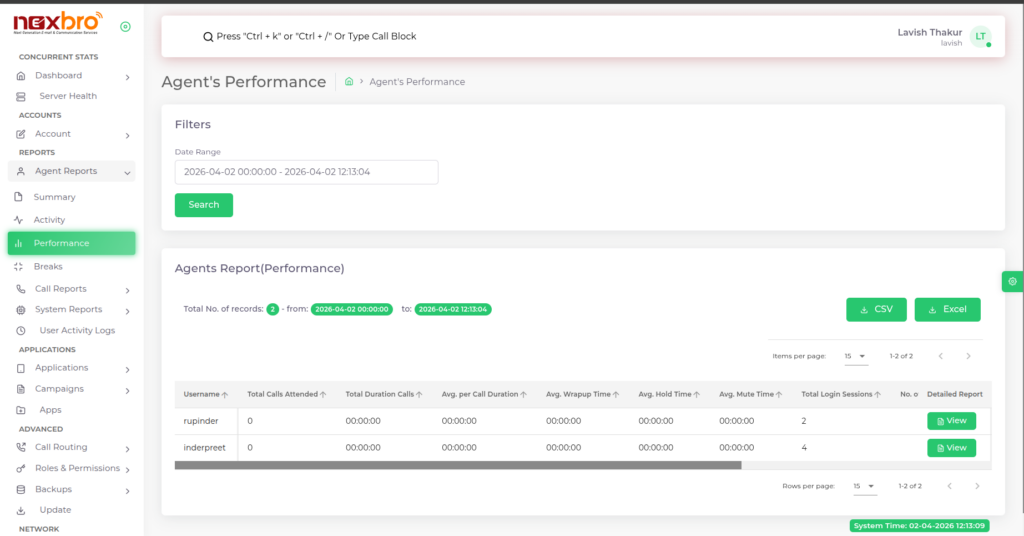Screen dimensions: 1024x536
Task: Click the User Activity Logs clock icon
Action: [20, 330]
